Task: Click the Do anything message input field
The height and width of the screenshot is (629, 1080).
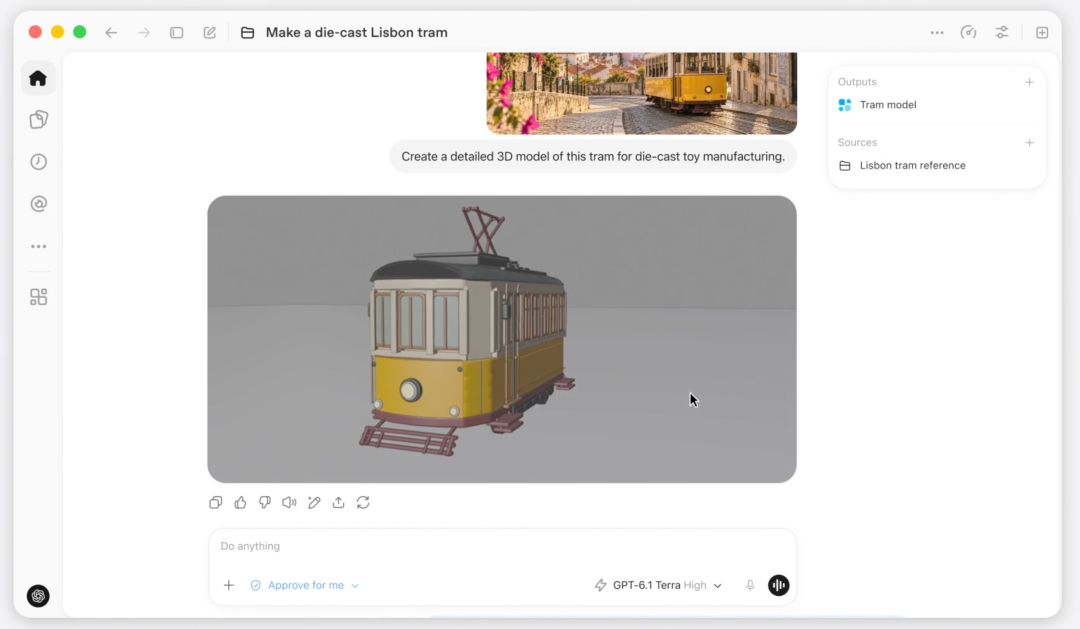Action: pos(502,546)
